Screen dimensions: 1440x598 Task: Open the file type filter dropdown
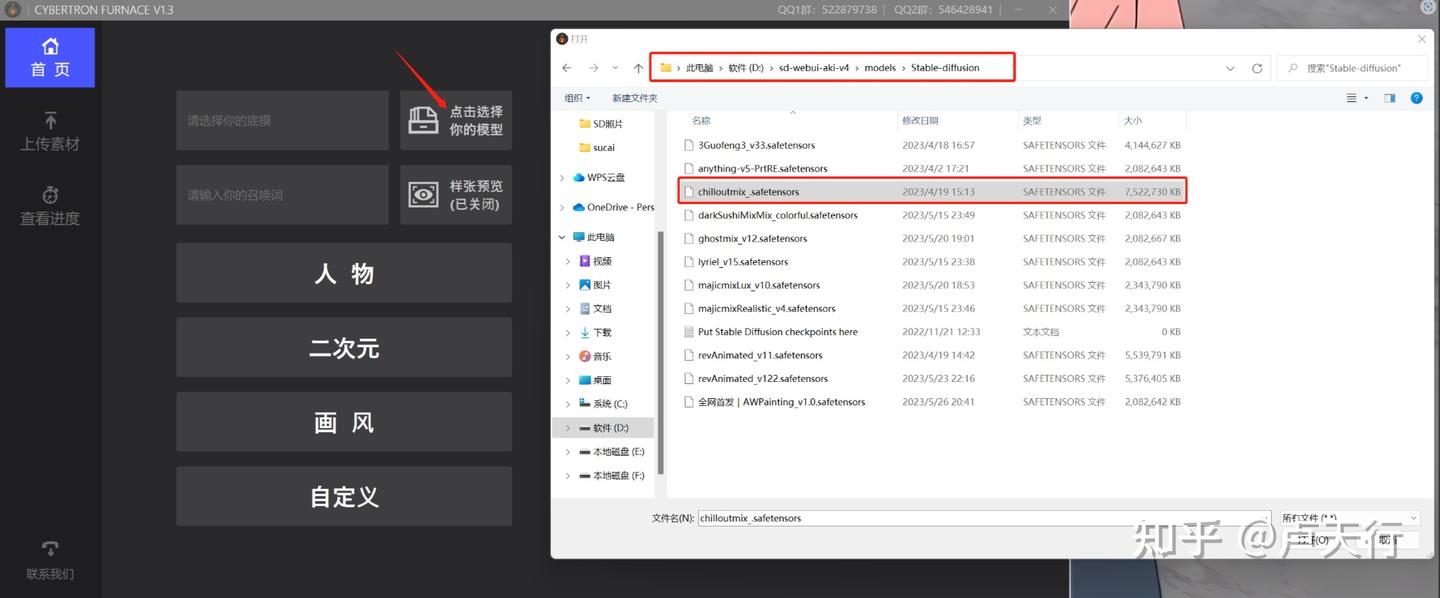click(x=1350, y=518)
